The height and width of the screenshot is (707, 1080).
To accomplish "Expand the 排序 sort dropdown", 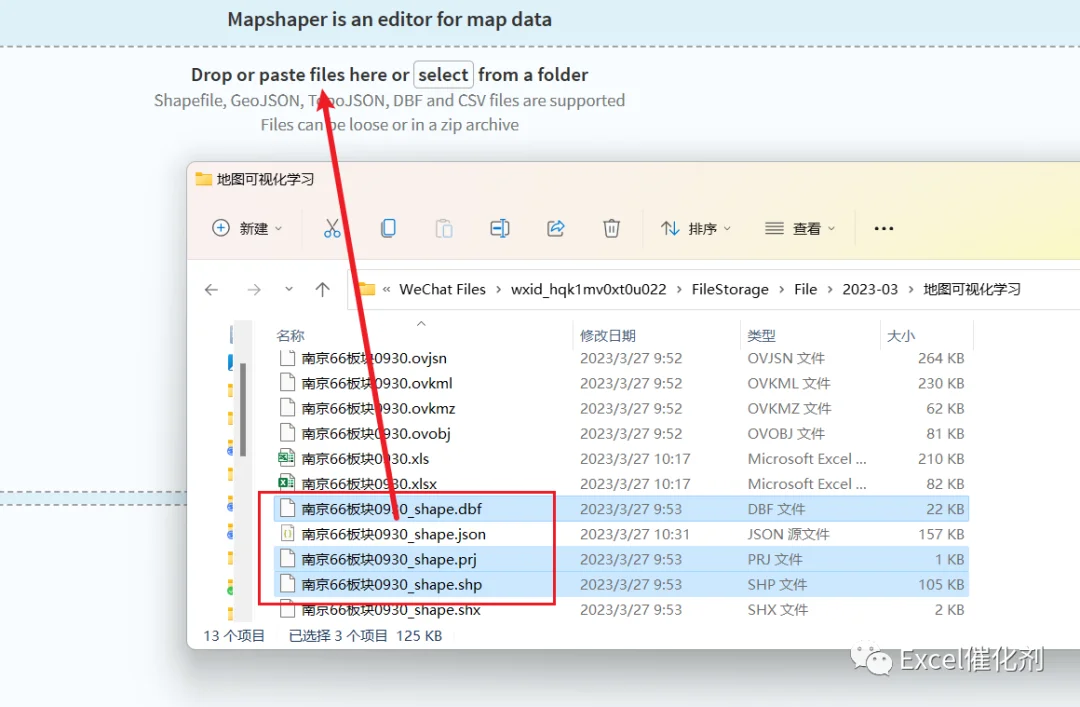I will [x=696, y=228].
